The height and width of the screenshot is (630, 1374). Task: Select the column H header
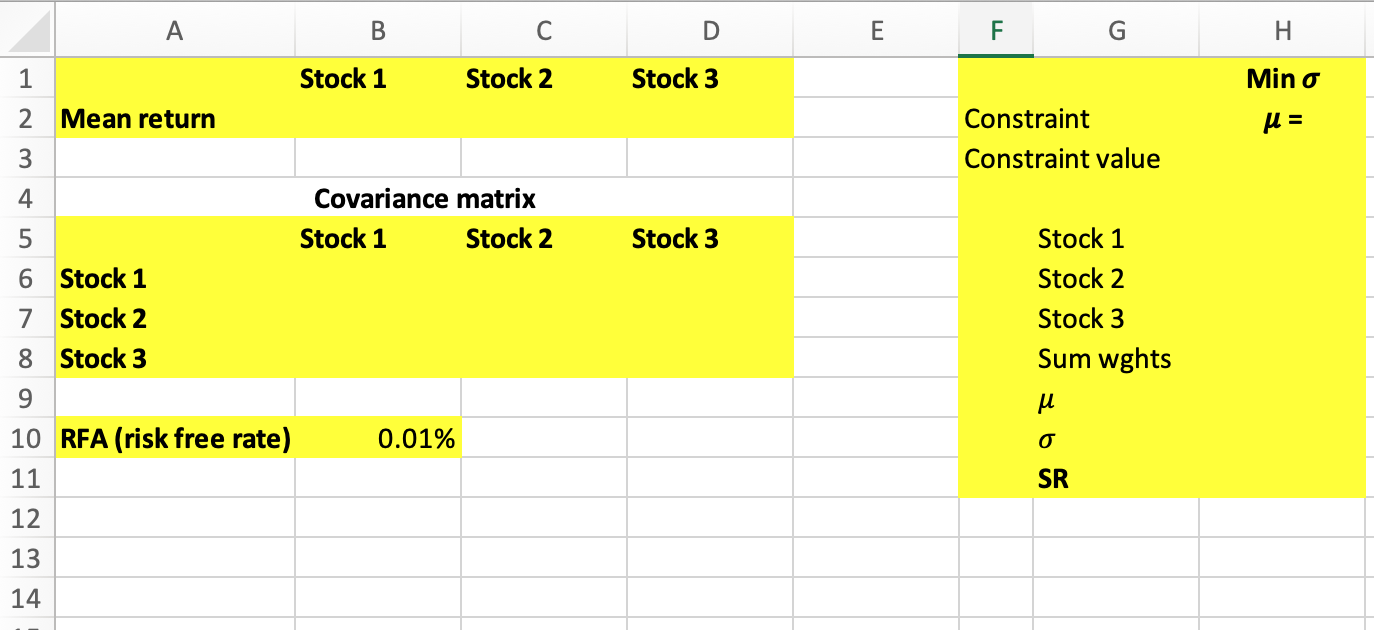(1282, 30)
